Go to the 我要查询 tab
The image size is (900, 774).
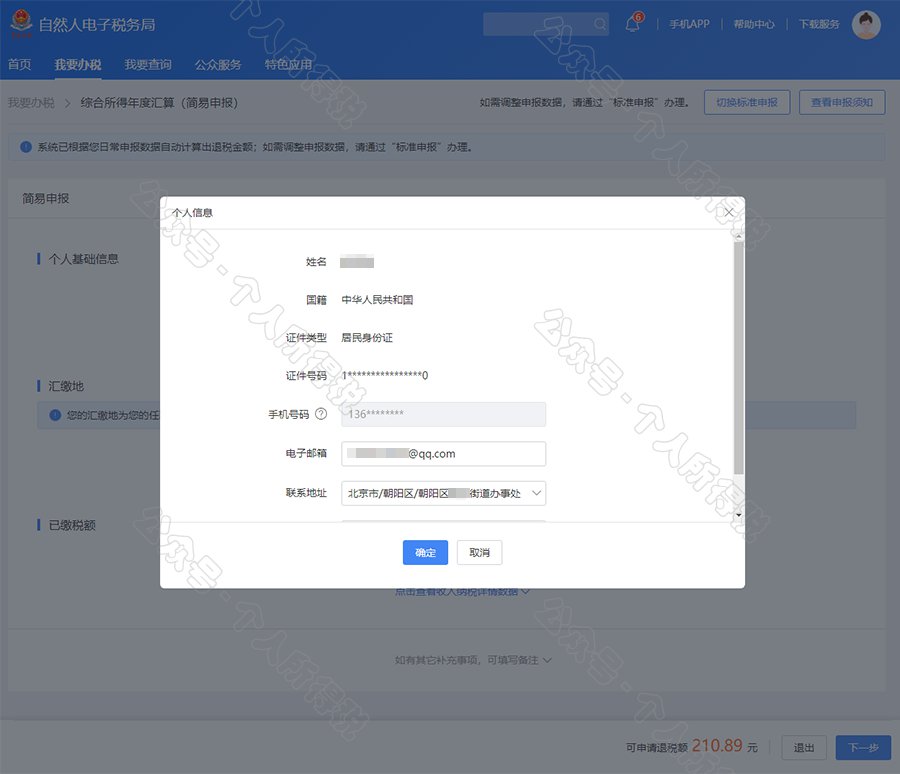(148, 65)
